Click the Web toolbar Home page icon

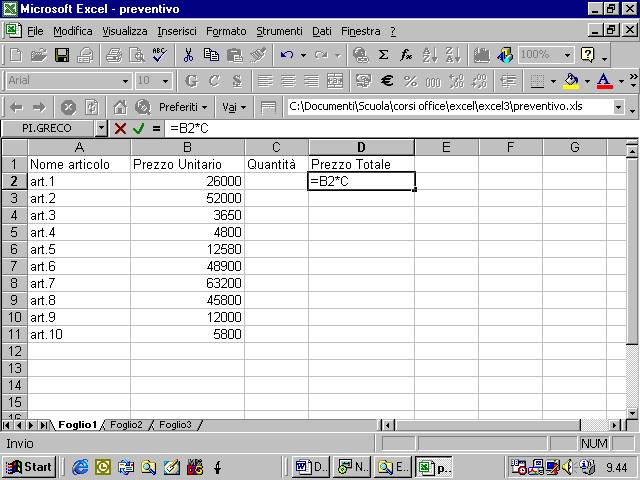120,107
